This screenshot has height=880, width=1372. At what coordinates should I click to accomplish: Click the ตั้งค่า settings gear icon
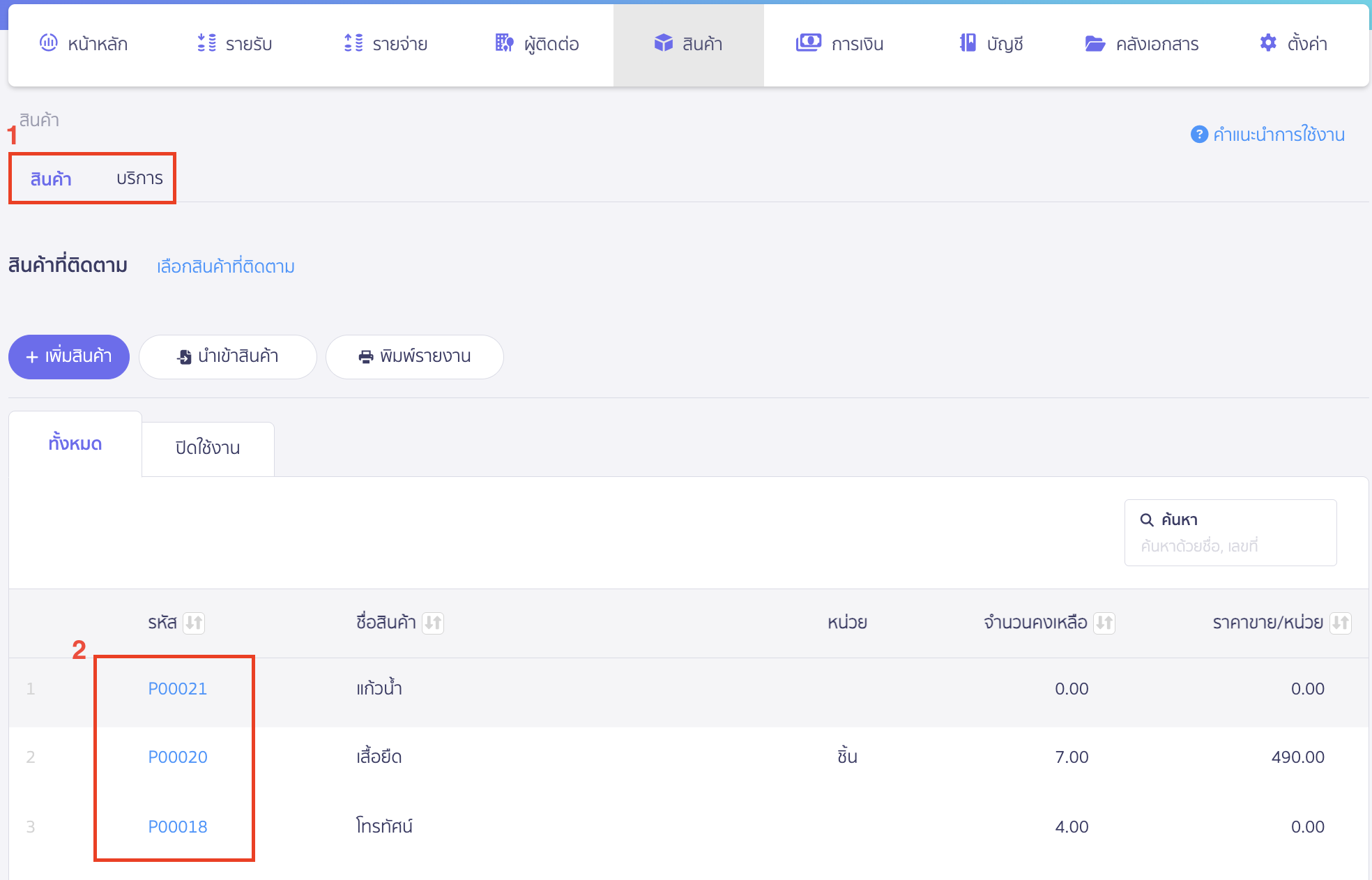click(x=1267, y=43)
